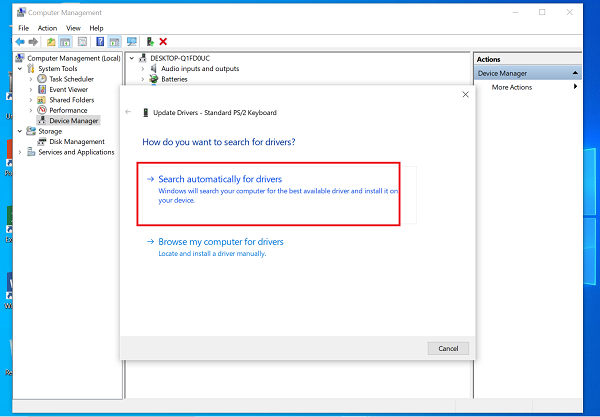Expand Audio inputs and outputs category
The image size is (600, 417).
pos(142,69)
